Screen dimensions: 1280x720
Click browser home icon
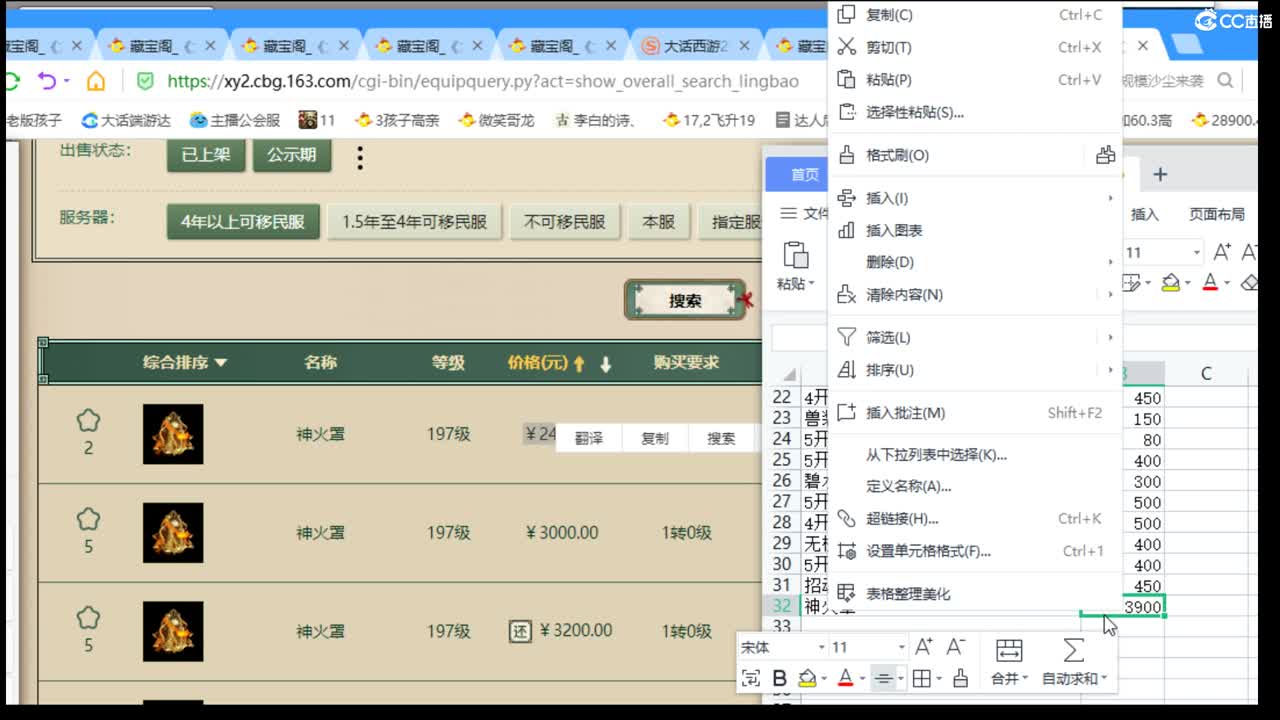96,81
